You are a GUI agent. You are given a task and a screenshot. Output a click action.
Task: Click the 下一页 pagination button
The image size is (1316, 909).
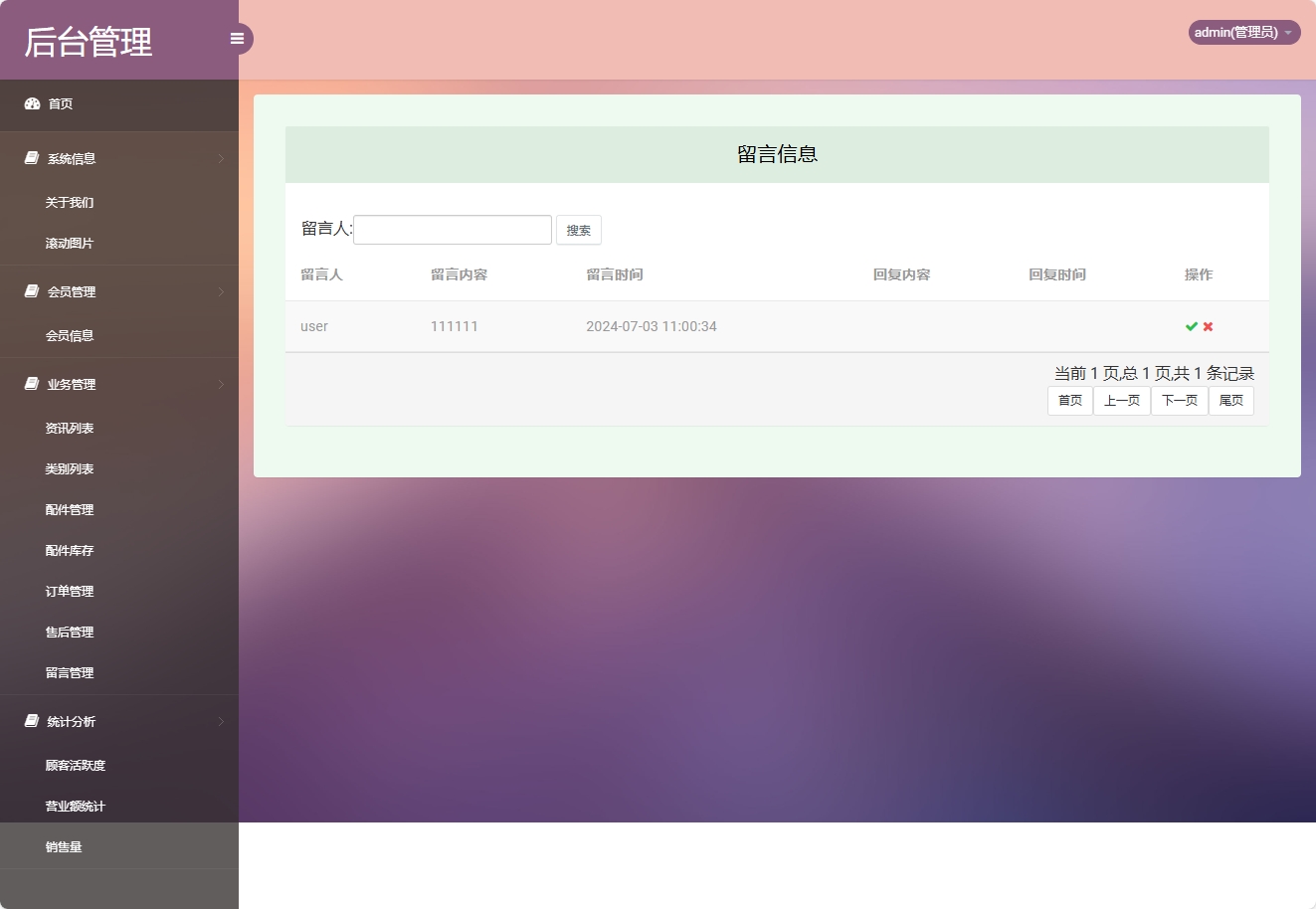(x=1179, y=400)
